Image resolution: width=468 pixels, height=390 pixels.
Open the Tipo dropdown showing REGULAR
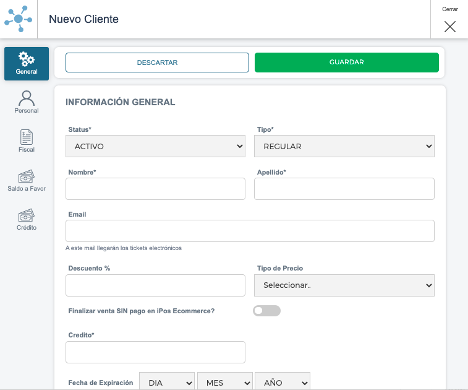344,146
